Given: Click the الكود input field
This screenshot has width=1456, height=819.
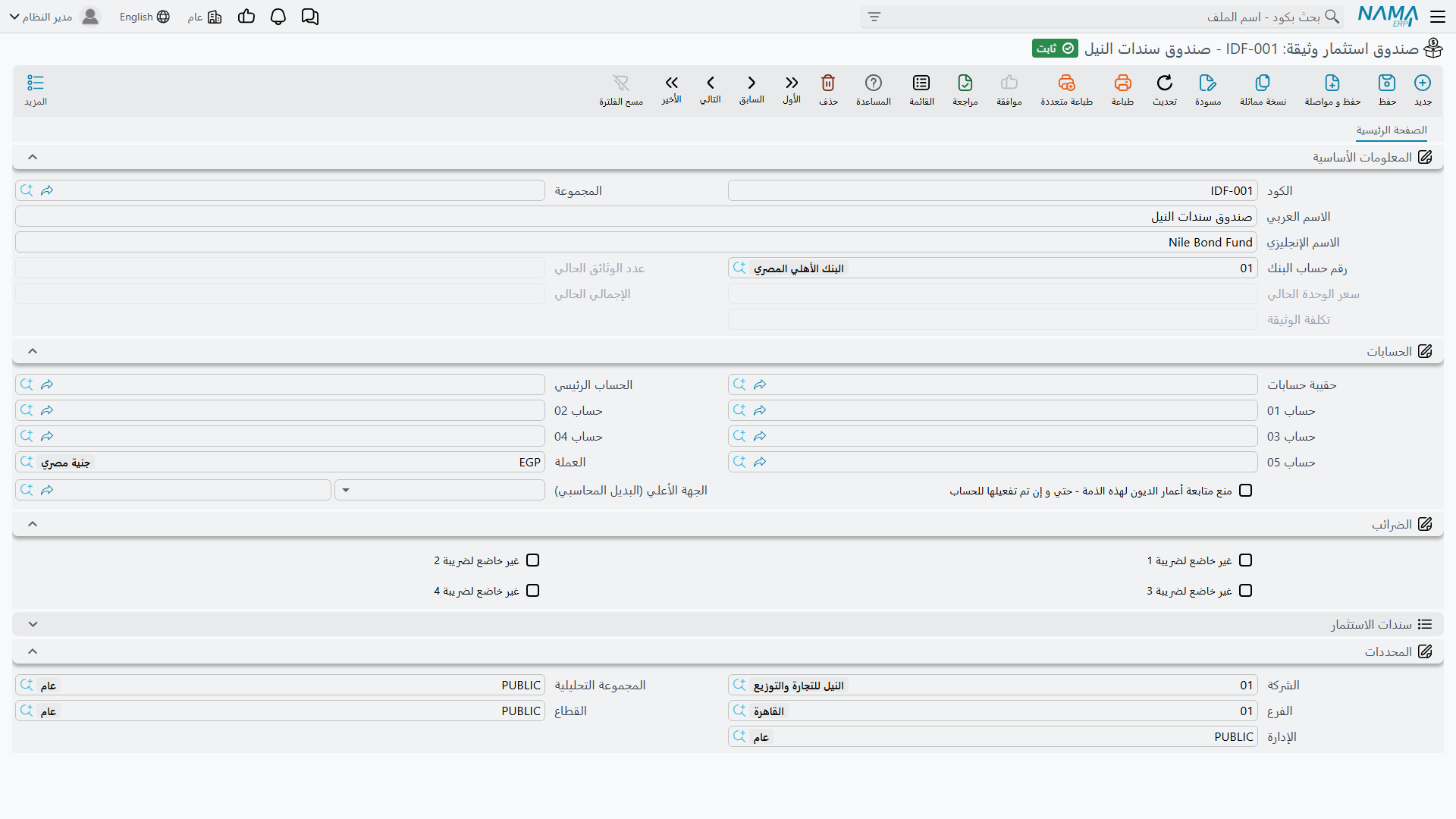Looking at the screenshot, I should tap(993, 190).
